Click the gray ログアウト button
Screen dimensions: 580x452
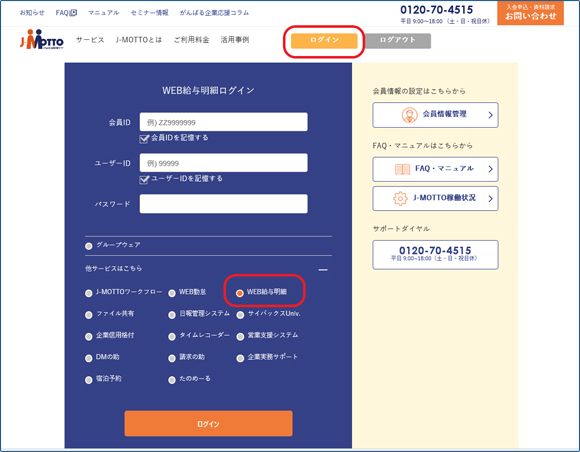point(398,41)
